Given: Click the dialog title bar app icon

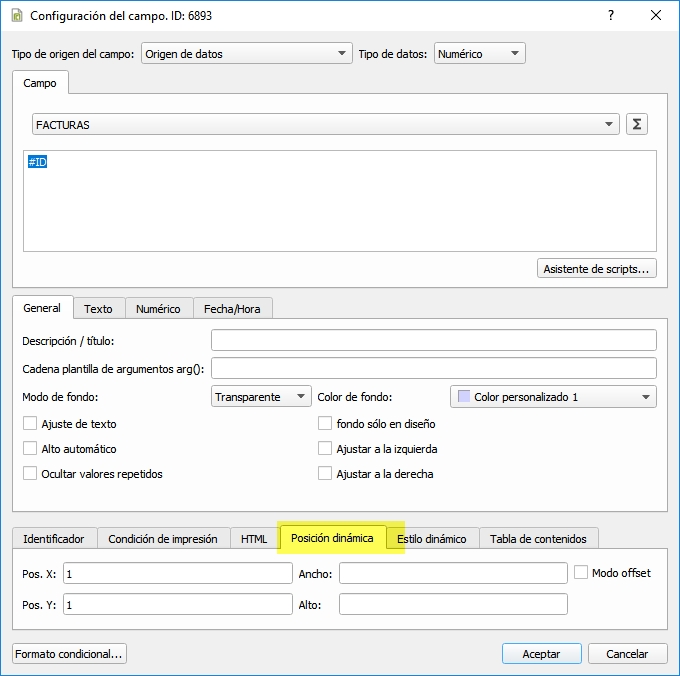Looking at the screenshot, I should click(x=16, y=16).
